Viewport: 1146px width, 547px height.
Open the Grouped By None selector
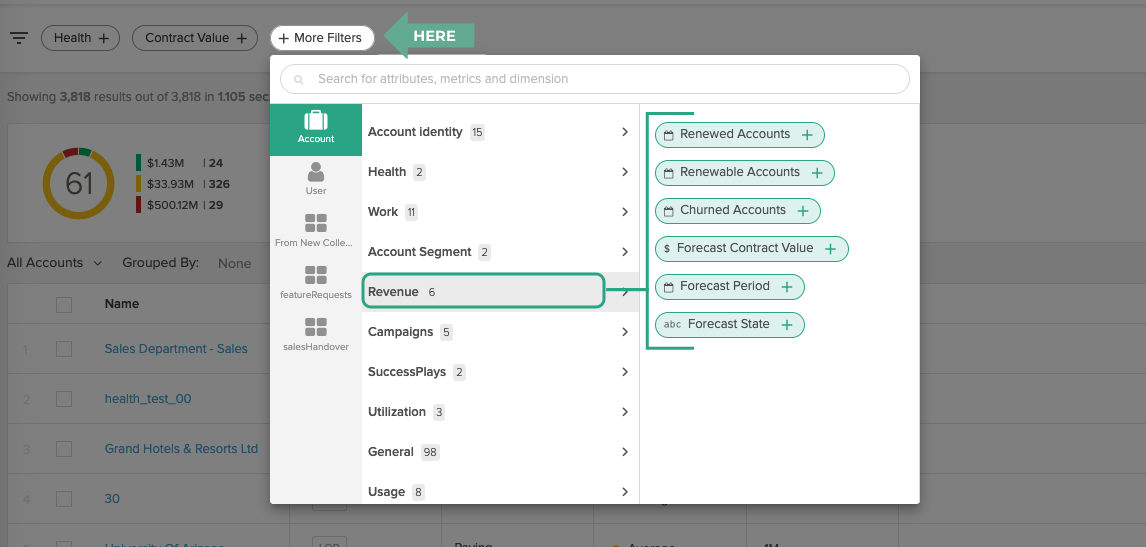pos(235,263)
